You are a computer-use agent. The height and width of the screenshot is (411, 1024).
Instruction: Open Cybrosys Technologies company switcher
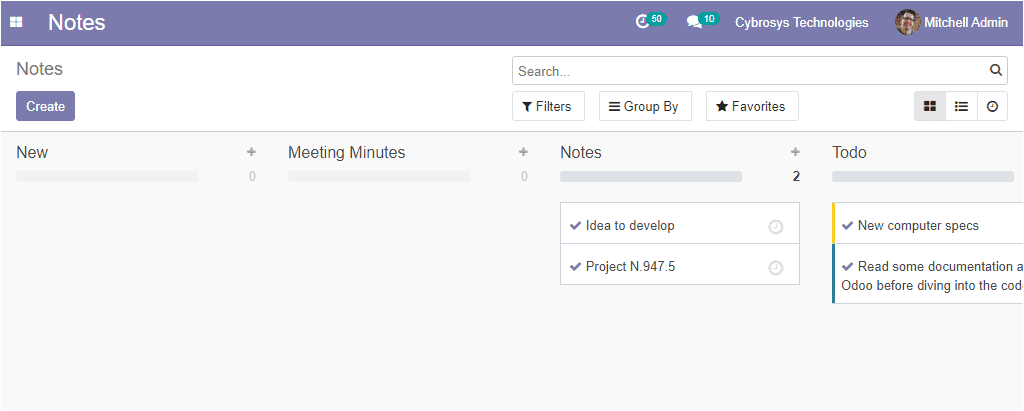click(x=801, y=22)
